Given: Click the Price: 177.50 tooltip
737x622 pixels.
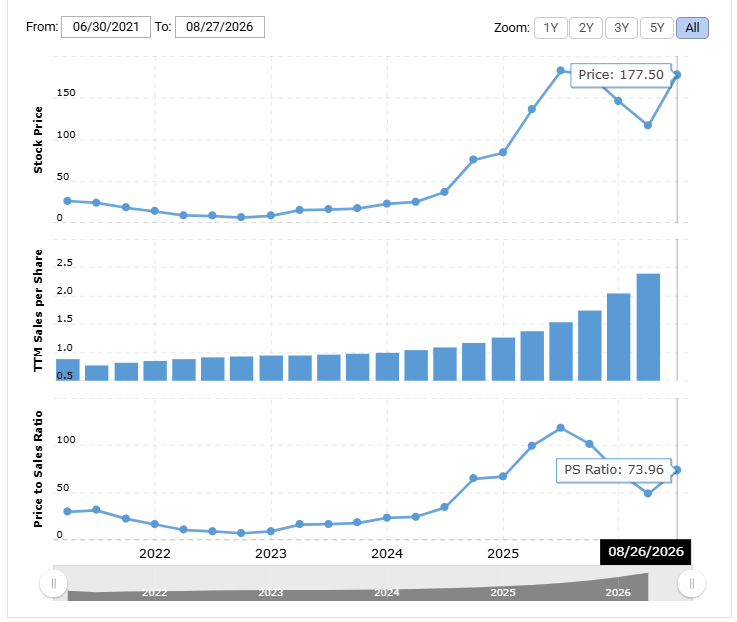Looking at the screenshot, I should 621,75.
